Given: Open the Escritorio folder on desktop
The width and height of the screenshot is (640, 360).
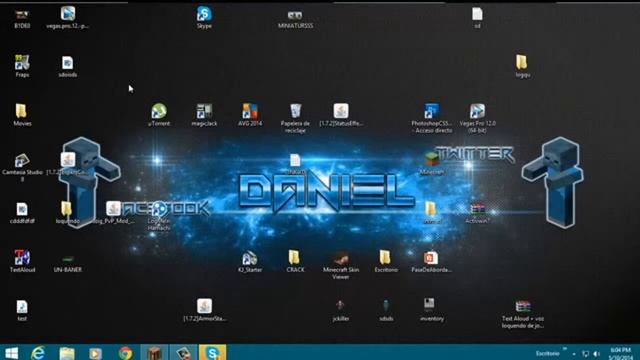Looking at the screenshot, I should (385, 258).
